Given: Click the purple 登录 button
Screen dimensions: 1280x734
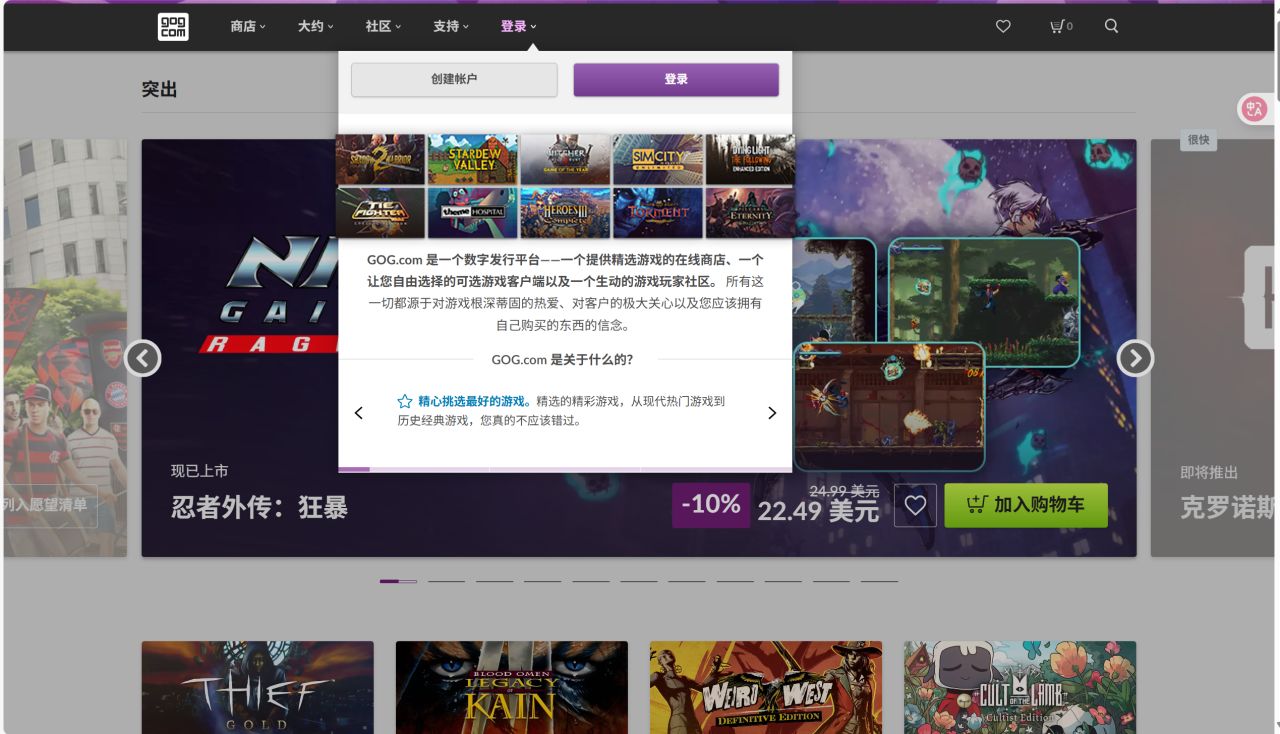Looking at the screenshot, I should pos(676,80).
